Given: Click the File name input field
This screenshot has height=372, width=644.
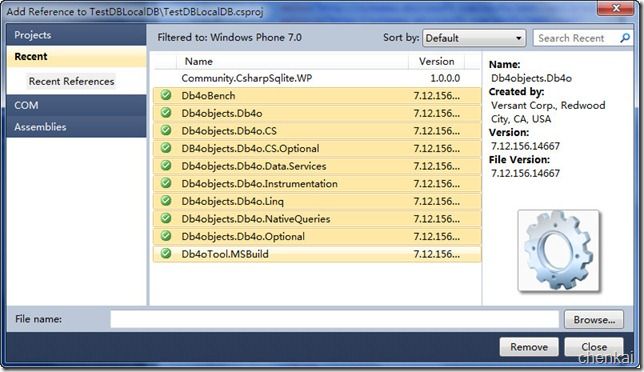Looking at the screenshot, I should click(x=335, y=319).
